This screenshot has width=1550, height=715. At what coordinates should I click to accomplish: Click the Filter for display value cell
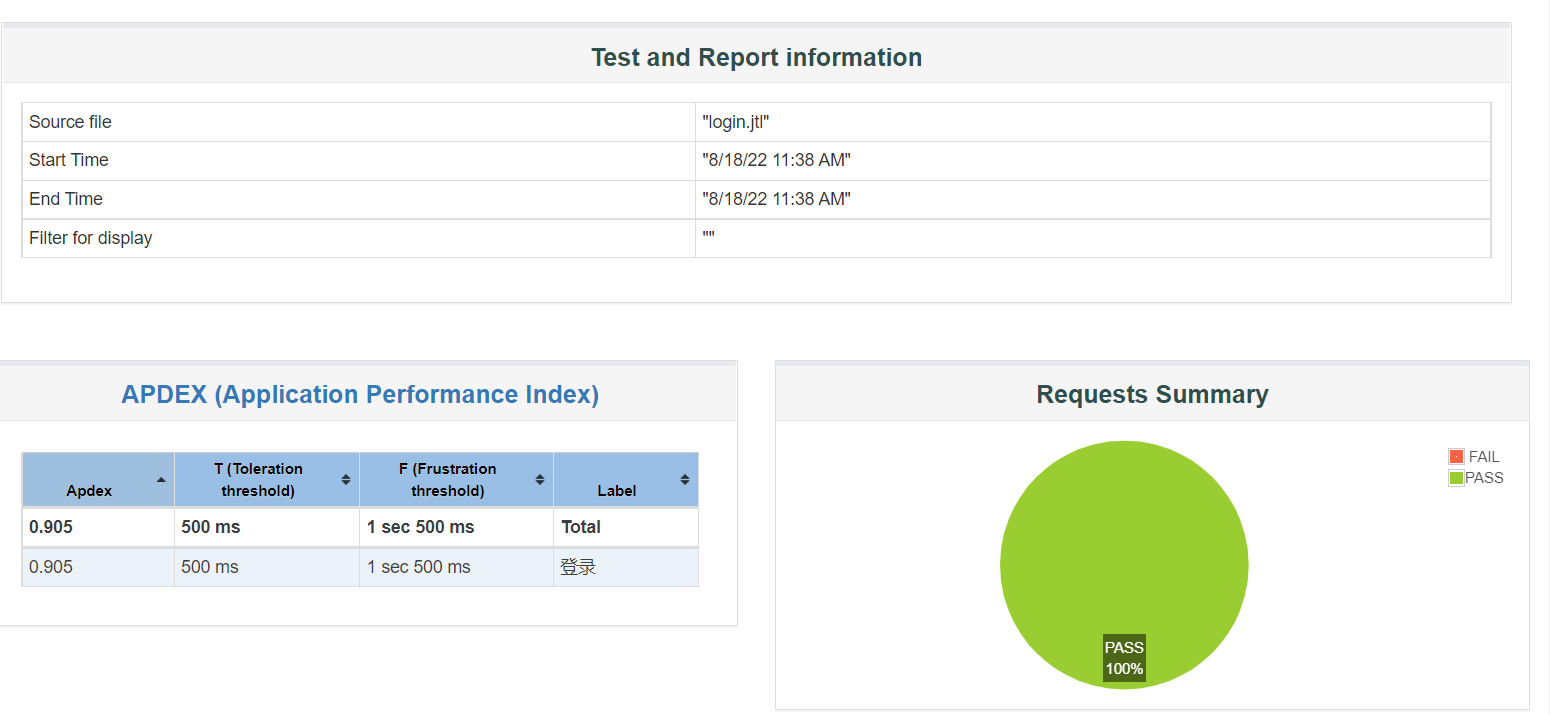pyautogui.click(x=1092, y=238)
